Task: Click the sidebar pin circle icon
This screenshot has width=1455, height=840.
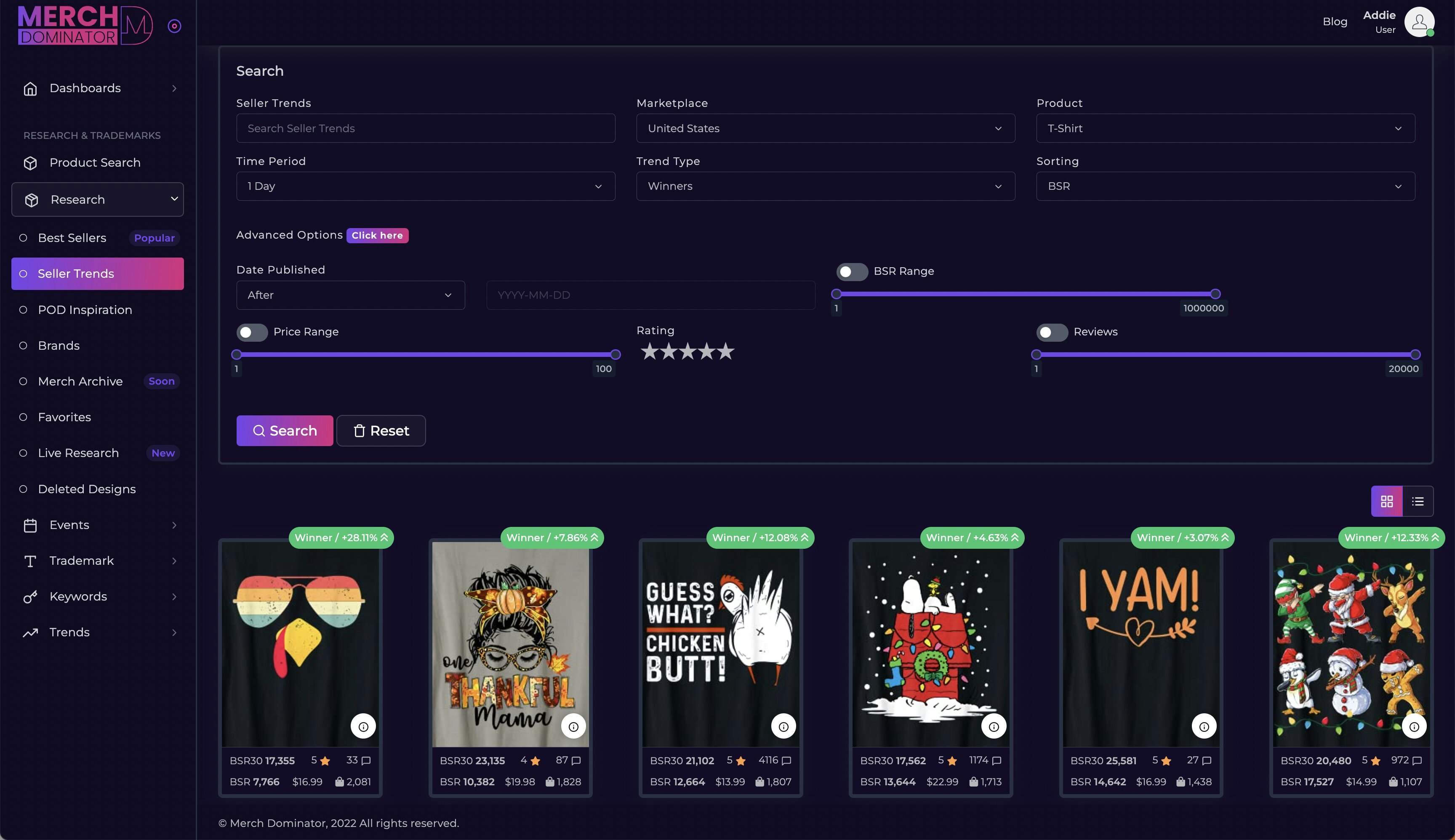Action: [x=174, y=26]
